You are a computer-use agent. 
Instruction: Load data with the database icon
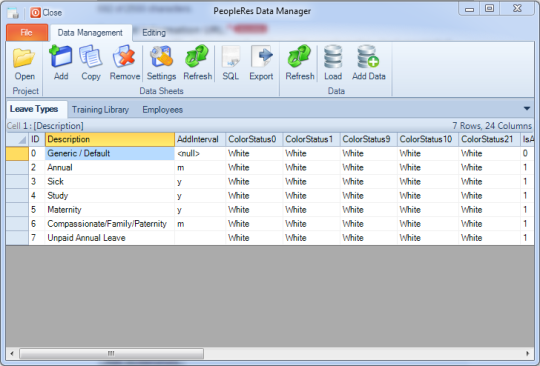333,64
